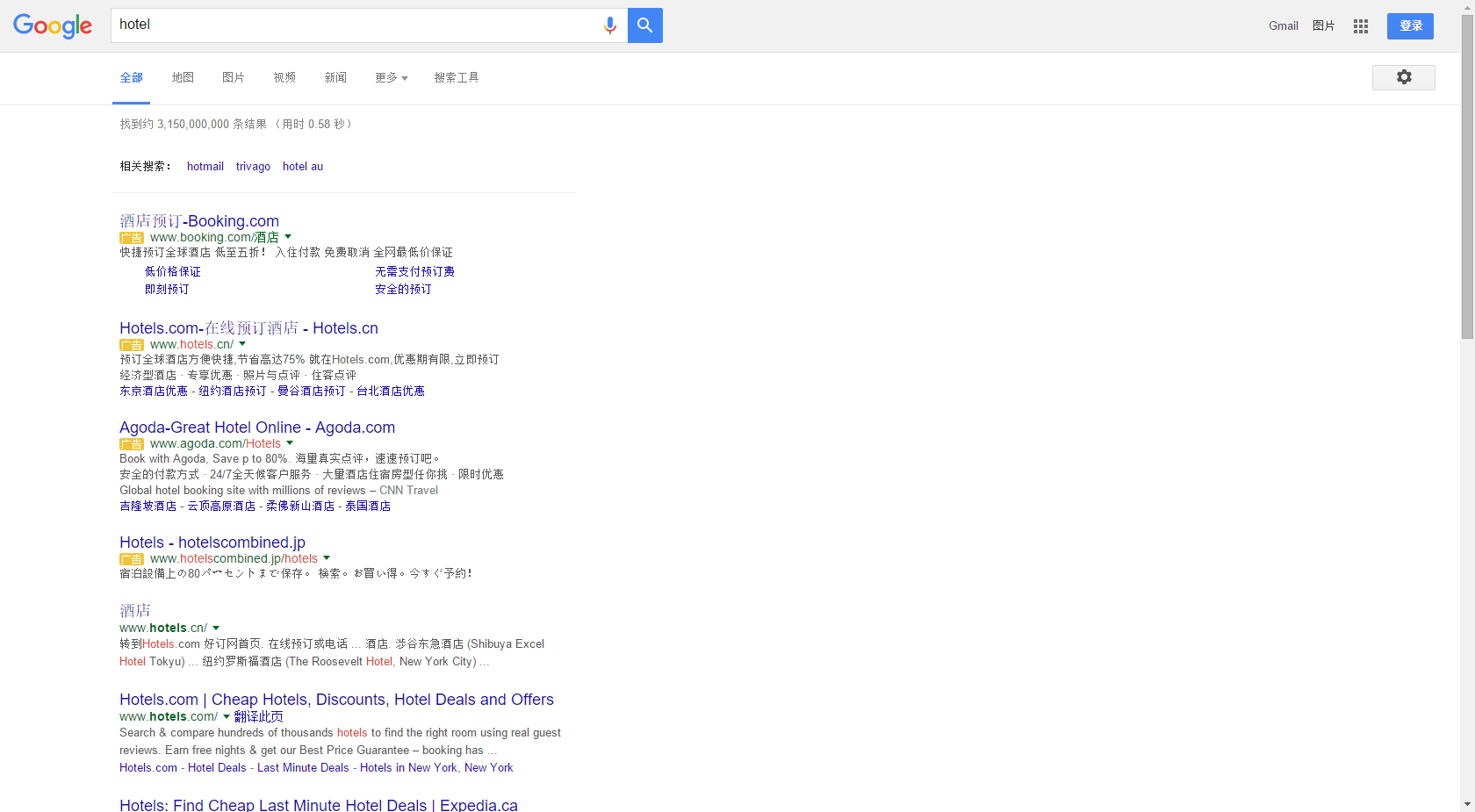This screenshot has width=1475, height=812.
Task: Open 柔佛新山酒店 sitelink
Action: coord(300,507)
